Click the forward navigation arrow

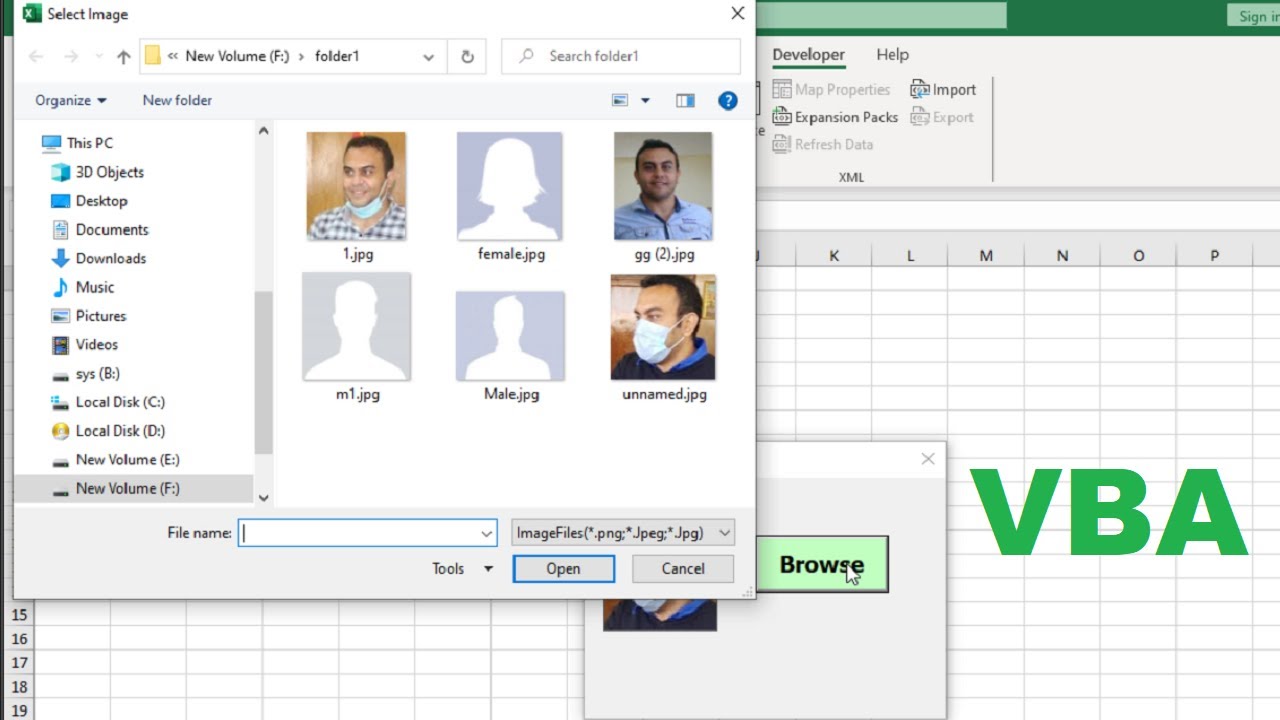(x=70, y=57)
